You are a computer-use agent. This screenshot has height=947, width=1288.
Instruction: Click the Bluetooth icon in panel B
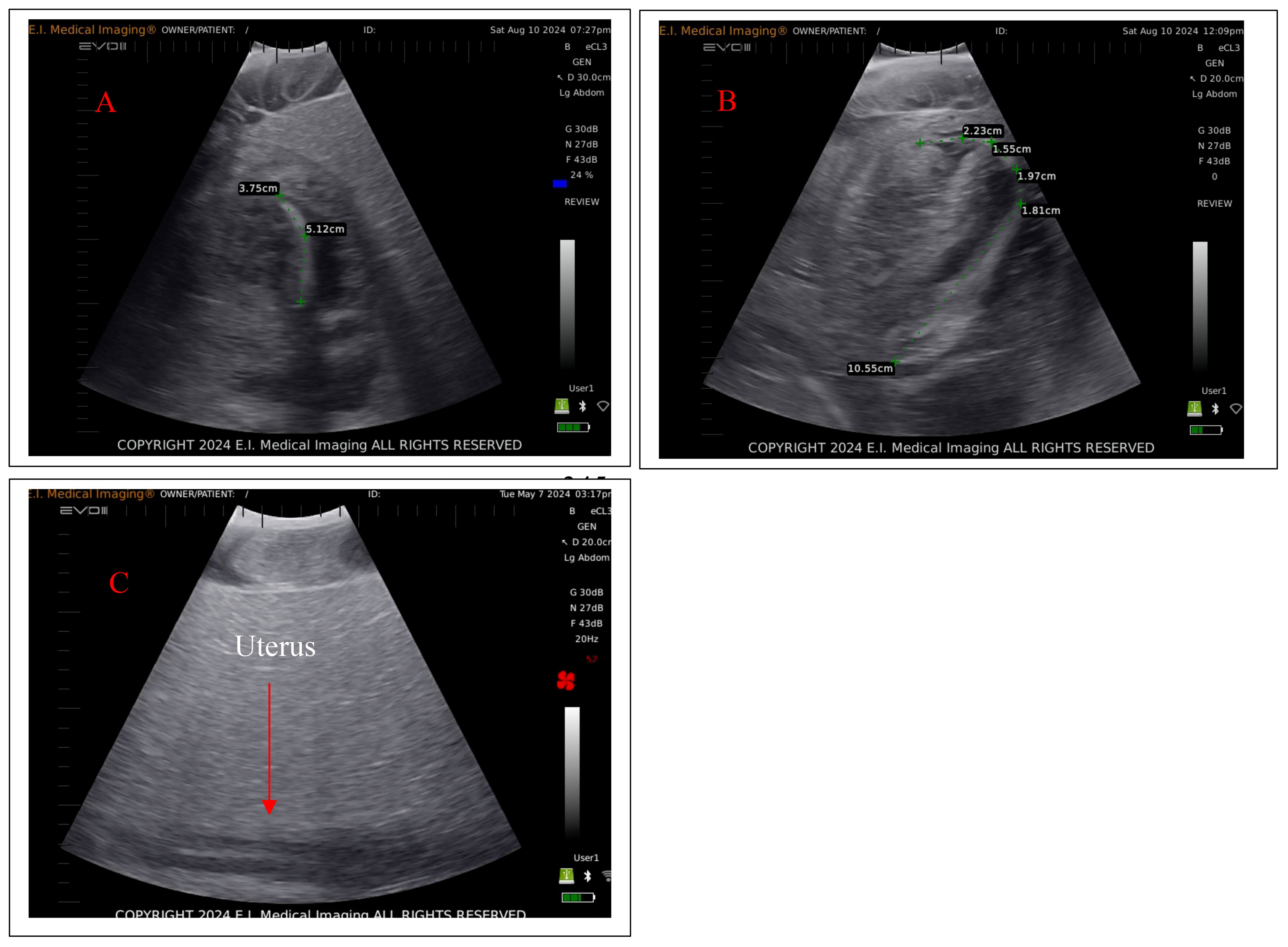(1215, 409)
